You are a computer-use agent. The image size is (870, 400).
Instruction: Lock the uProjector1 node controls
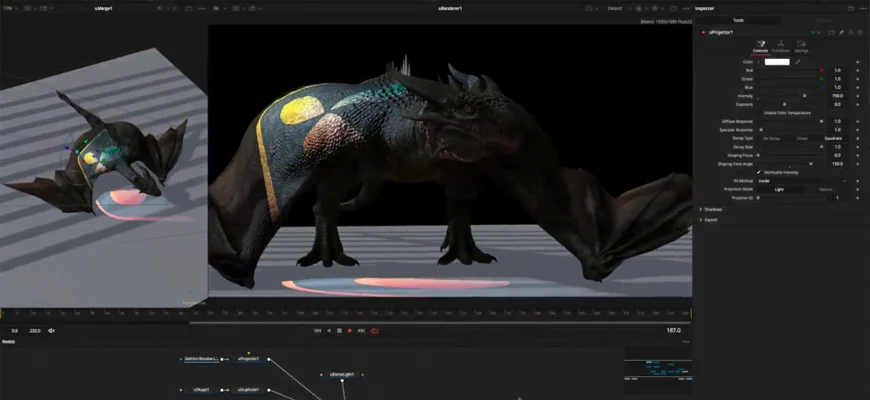[x=851, y=32]
